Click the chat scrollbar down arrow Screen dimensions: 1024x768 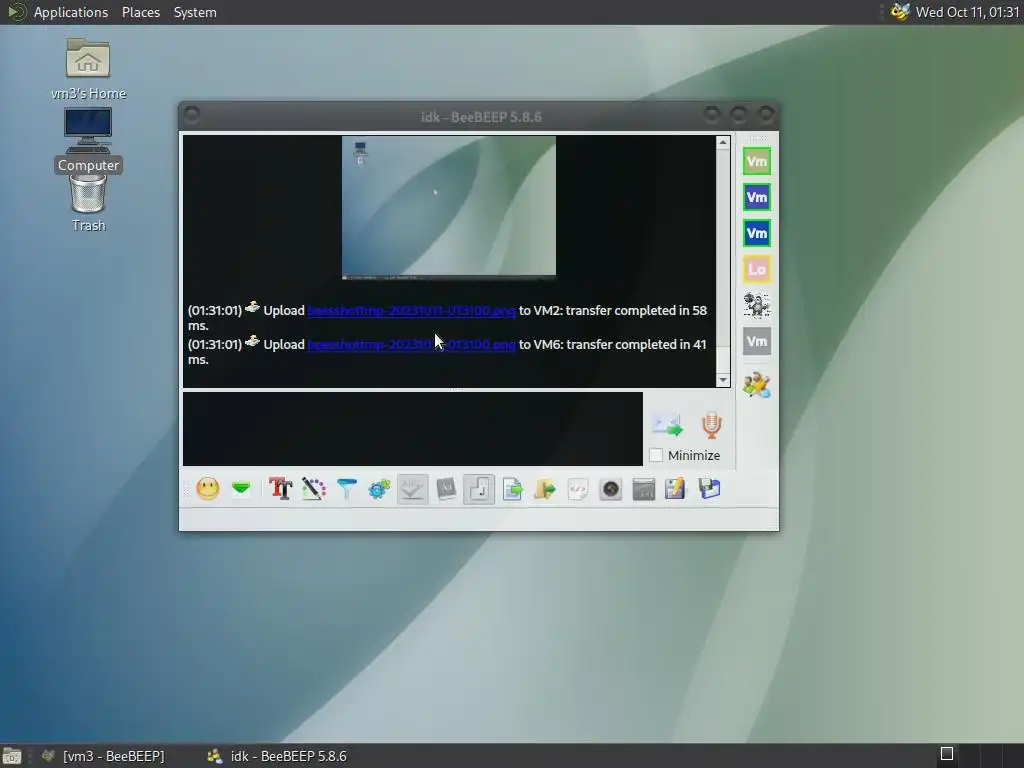coord(723,380)
